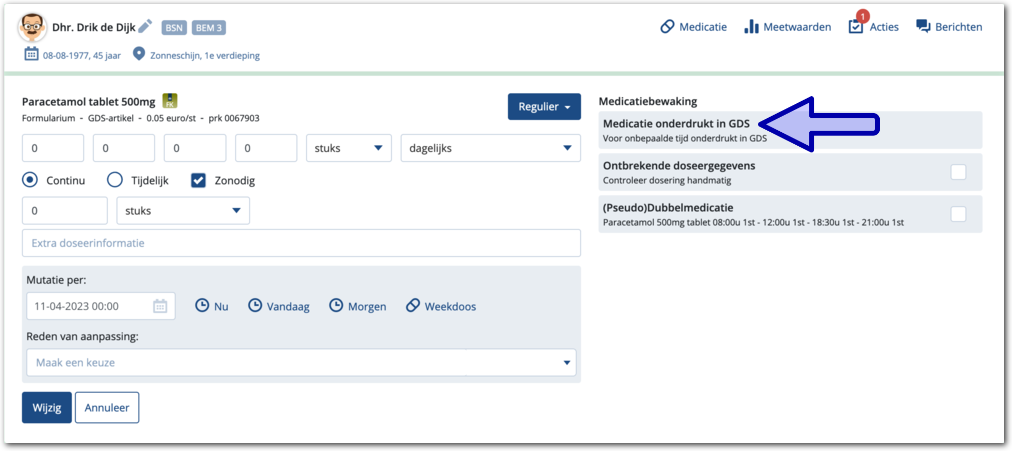Image resolution: width=1012 pixels, height=451 pixels.
Task: Click the Extra doseerinformatie text field
Action: click(x=300, y=243)
